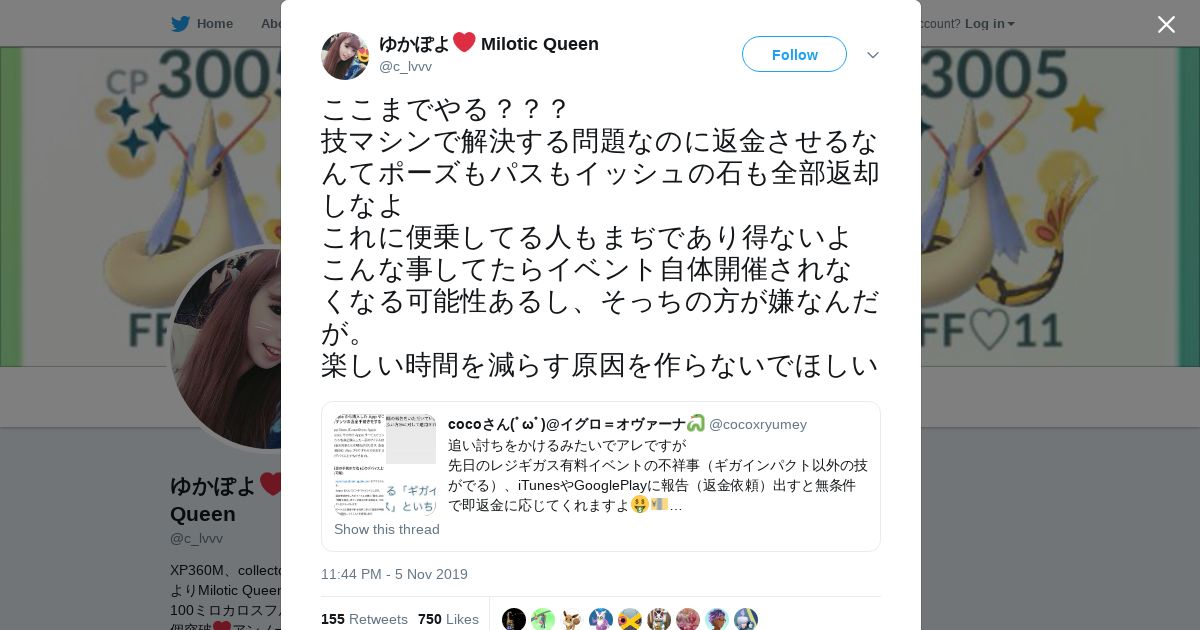Expand the tweet options chevron menu
Viewport: 1200px width, 630px height.
[x=873, y=55]
